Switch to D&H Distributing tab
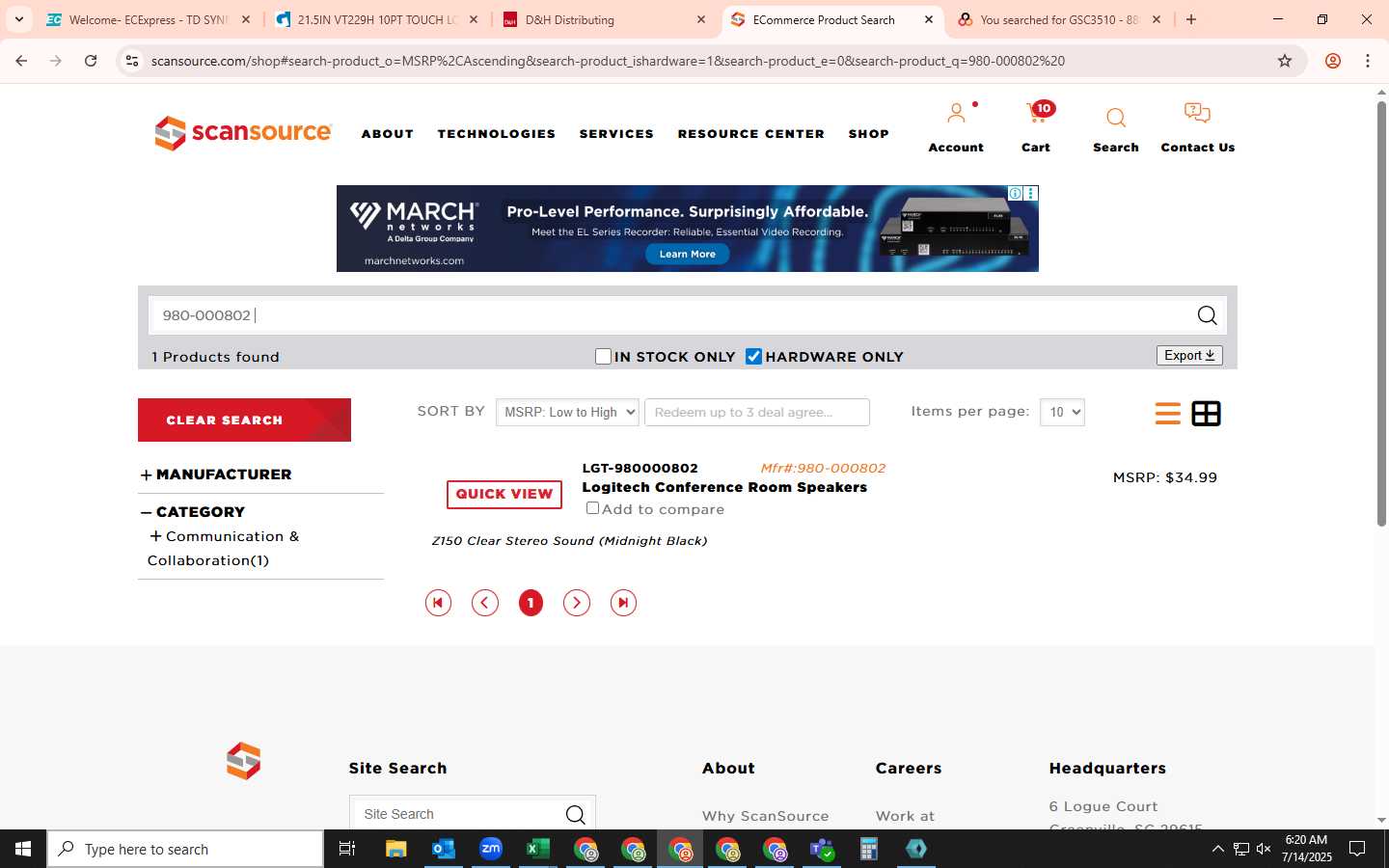Viewport: 1389px width, 868px height. (x=605, y=19)
